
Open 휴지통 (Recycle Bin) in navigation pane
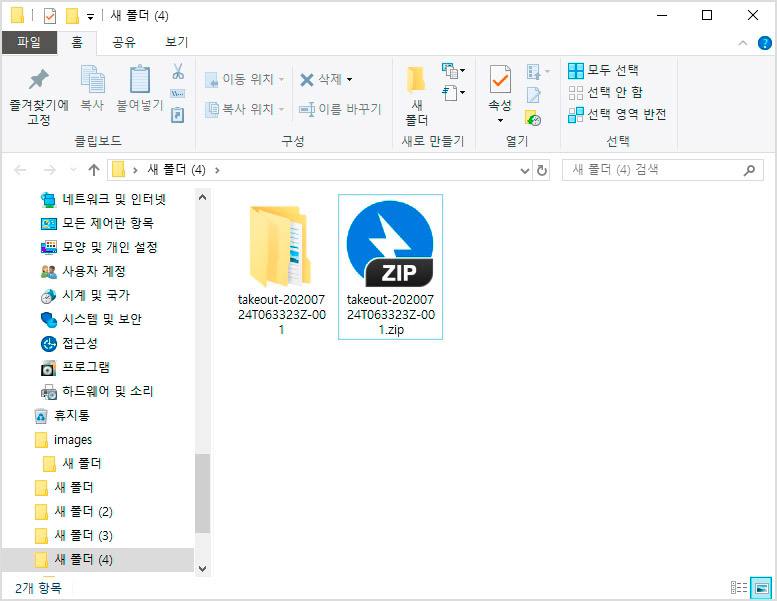(62, 415)
